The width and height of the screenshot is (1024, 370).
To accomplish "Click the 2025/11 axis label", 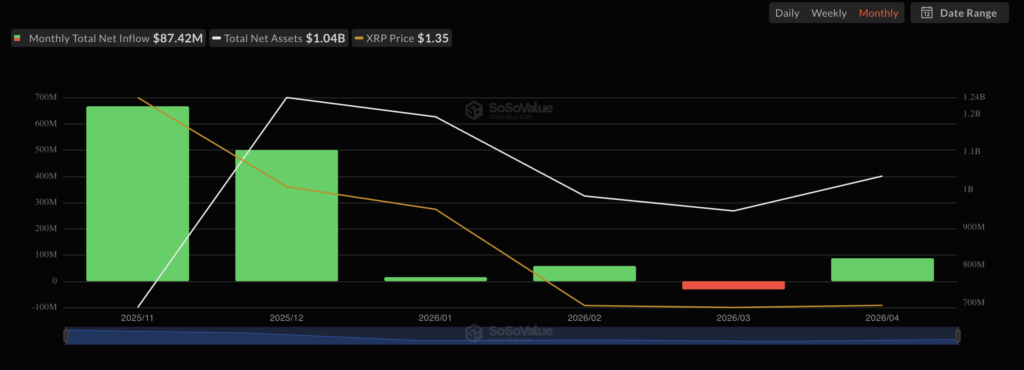I will [x=138, y=318].
